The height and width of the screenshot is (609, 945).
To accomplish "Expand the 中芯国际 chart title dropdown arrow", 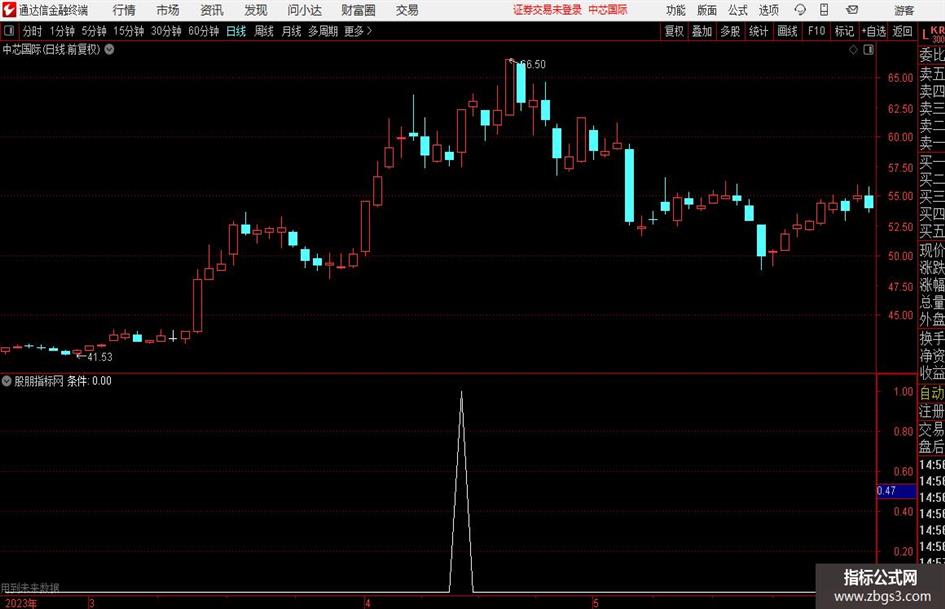I will tap(109, 49).
